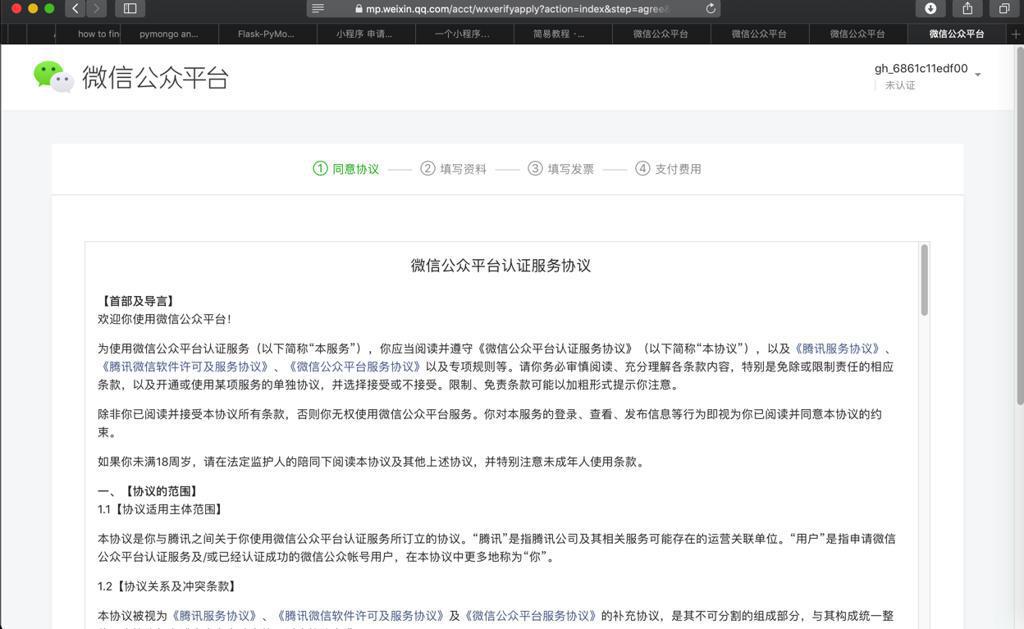Select step 3 填写发票

pyautogui.click(x=561, y=169)
